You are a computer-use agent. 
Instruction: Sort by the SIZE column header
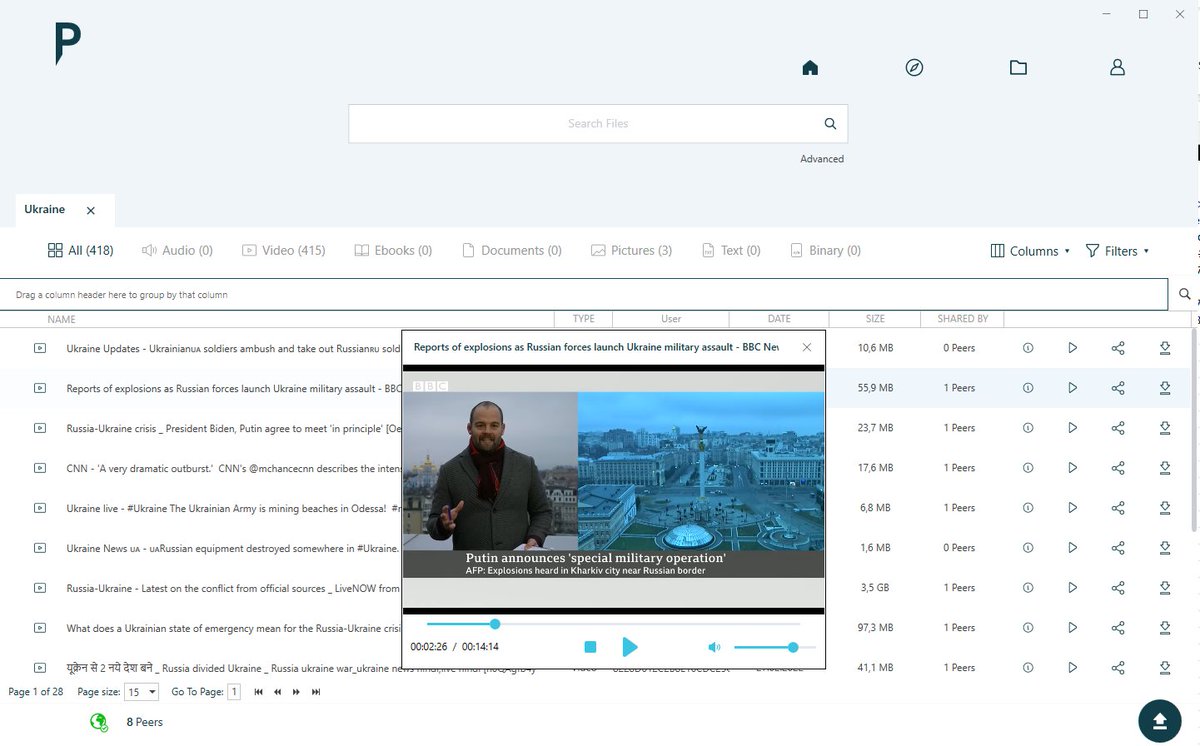(x=875, y=319)
